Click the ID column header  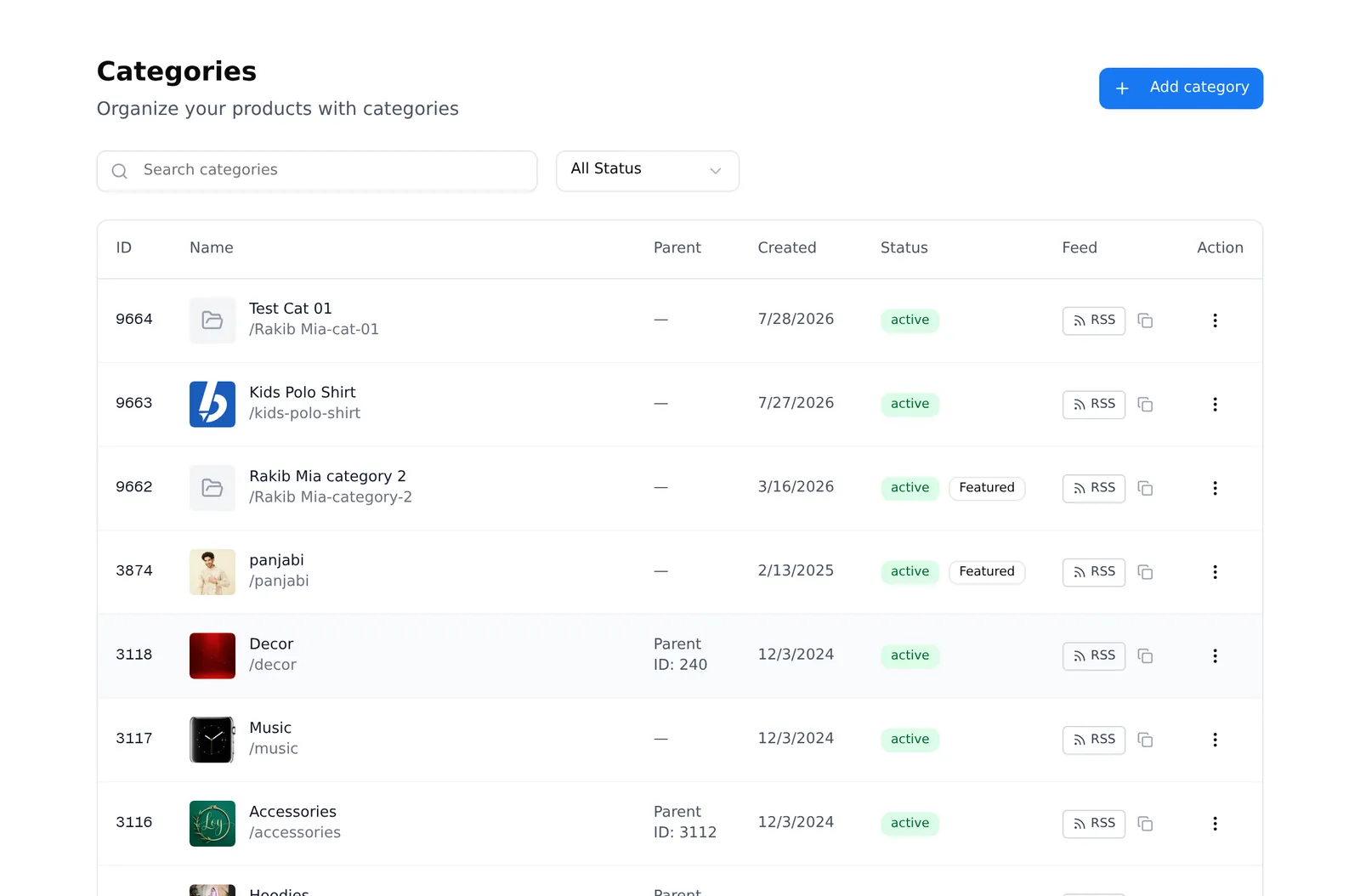(x=124, y=247)
